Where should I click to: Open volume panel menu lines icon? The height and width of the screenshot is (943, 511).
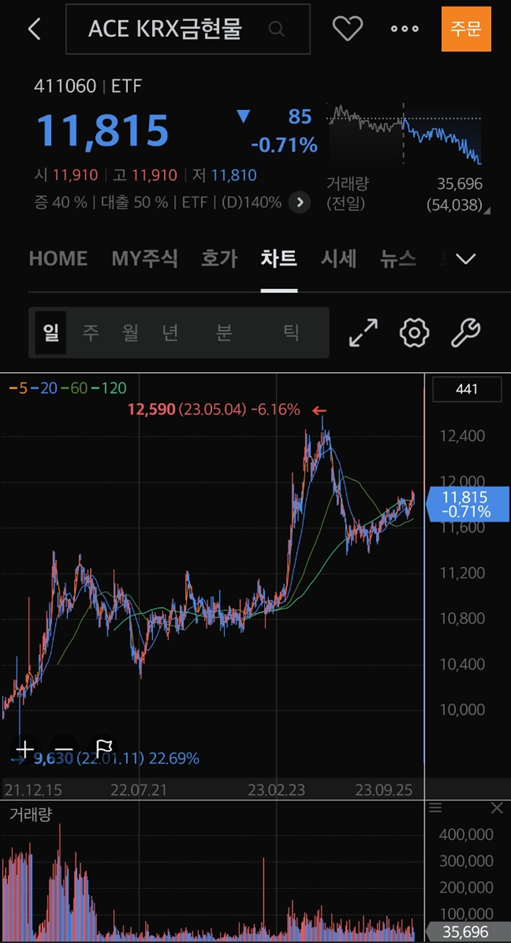coord(435,808)
